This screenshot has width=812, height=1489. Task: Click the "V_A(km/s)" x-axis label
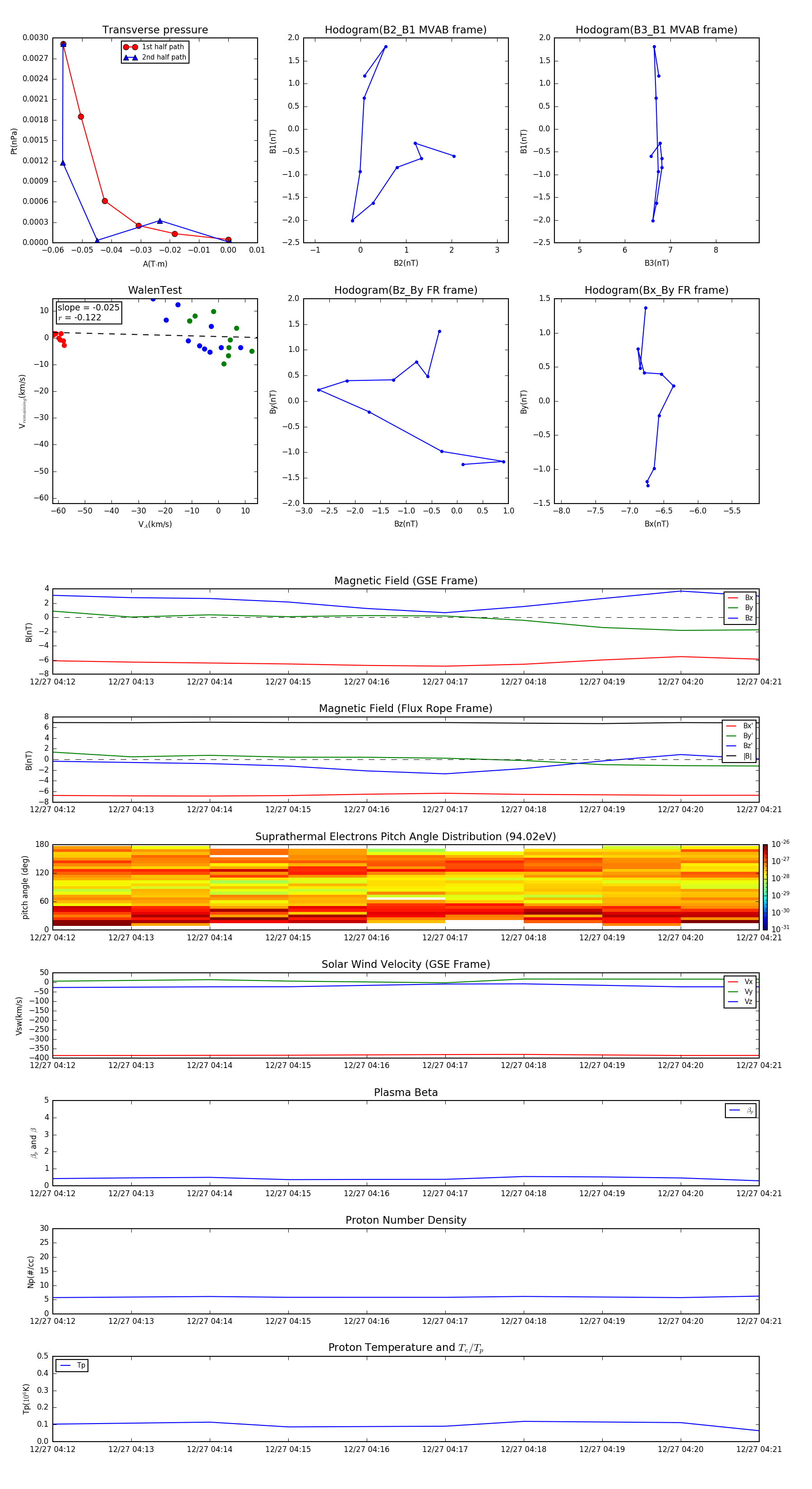(x=155, y=524)
